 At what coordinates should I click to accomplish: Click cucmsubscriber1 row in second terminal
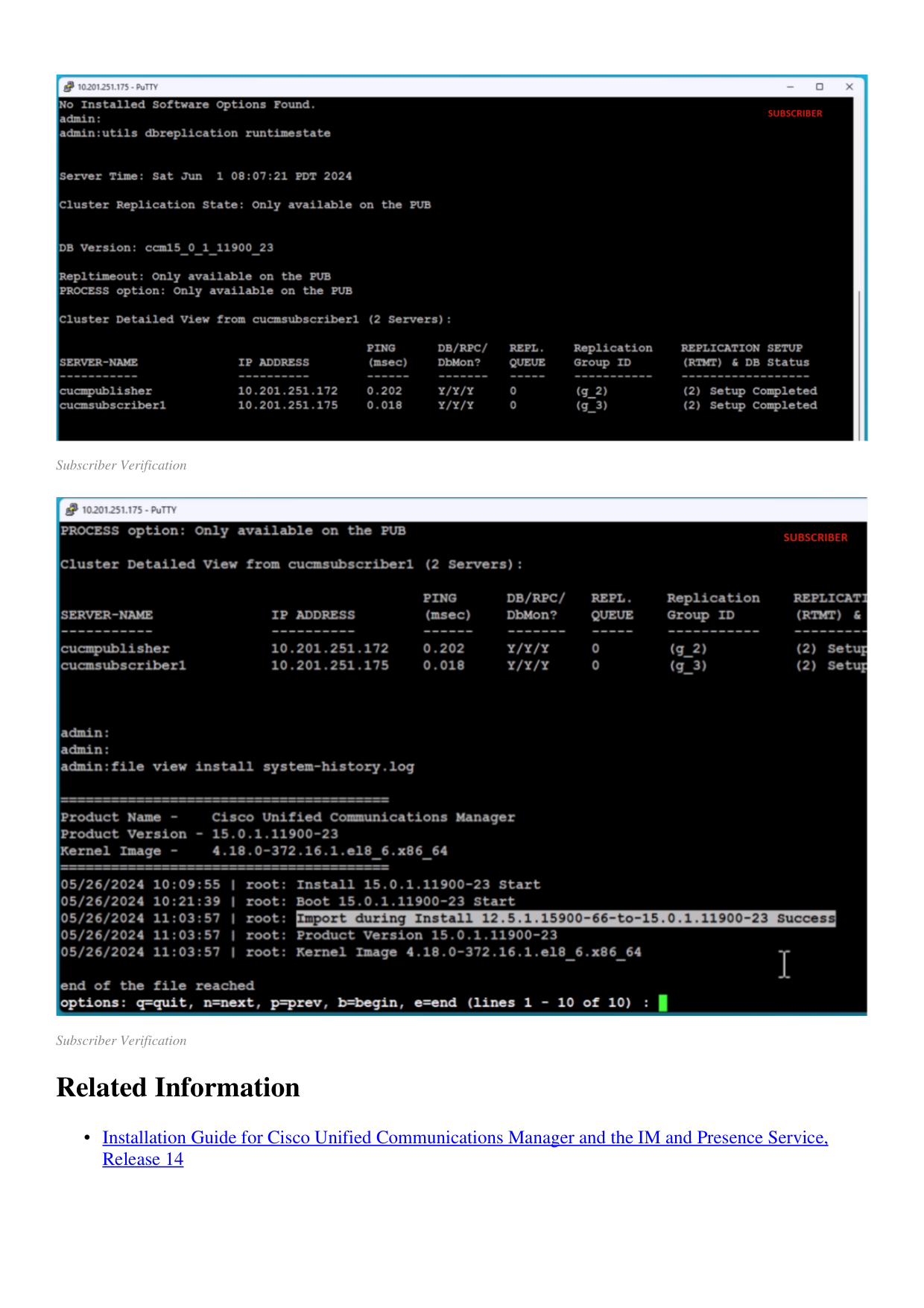463,666
